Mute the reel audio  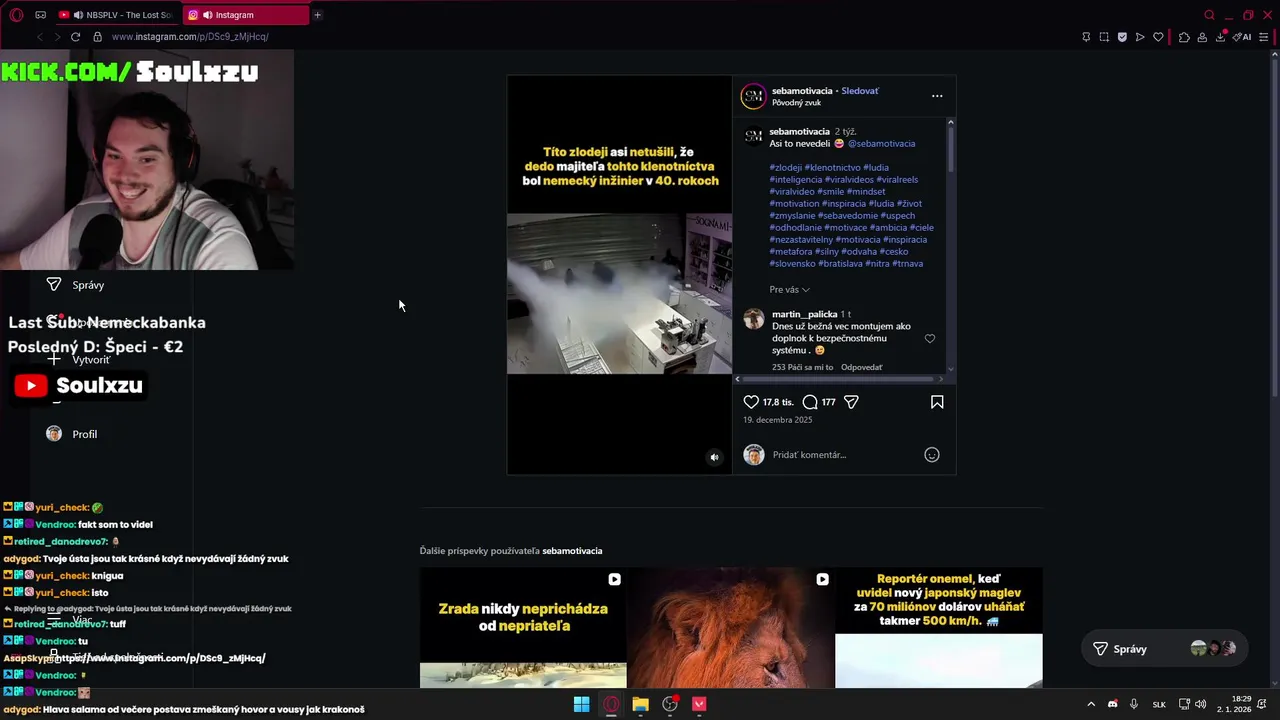pos(714,457)
